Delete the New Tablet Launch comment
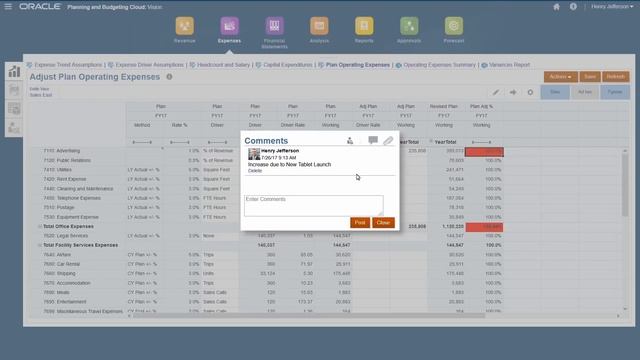This screenshot has height=360, width=640. tap(255, 171)
